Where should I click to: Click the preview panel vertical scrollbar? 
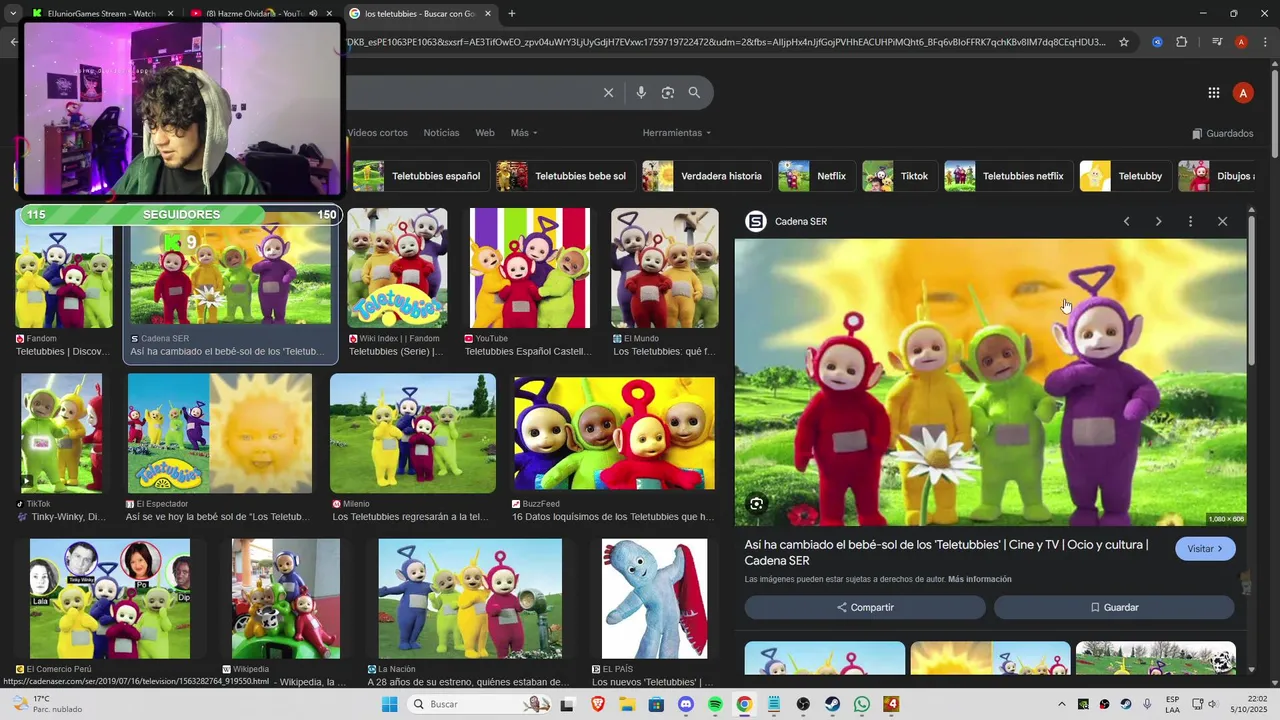click(x=1251, y=290)
